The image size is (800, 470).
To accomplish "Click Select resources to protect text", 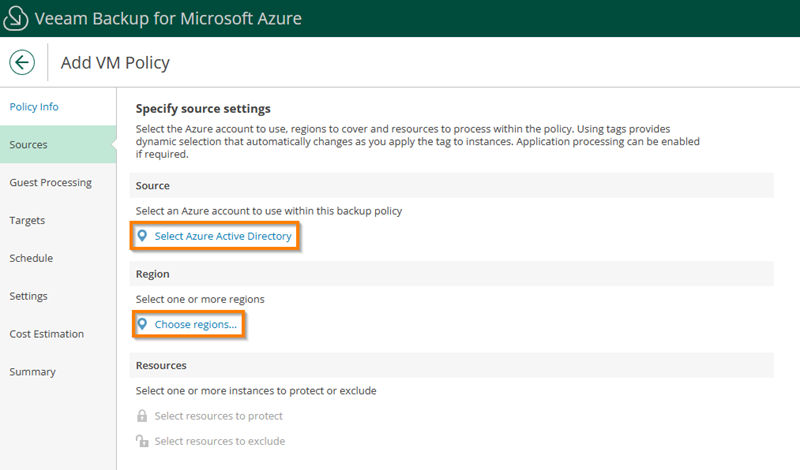I will tap(218, 416).
